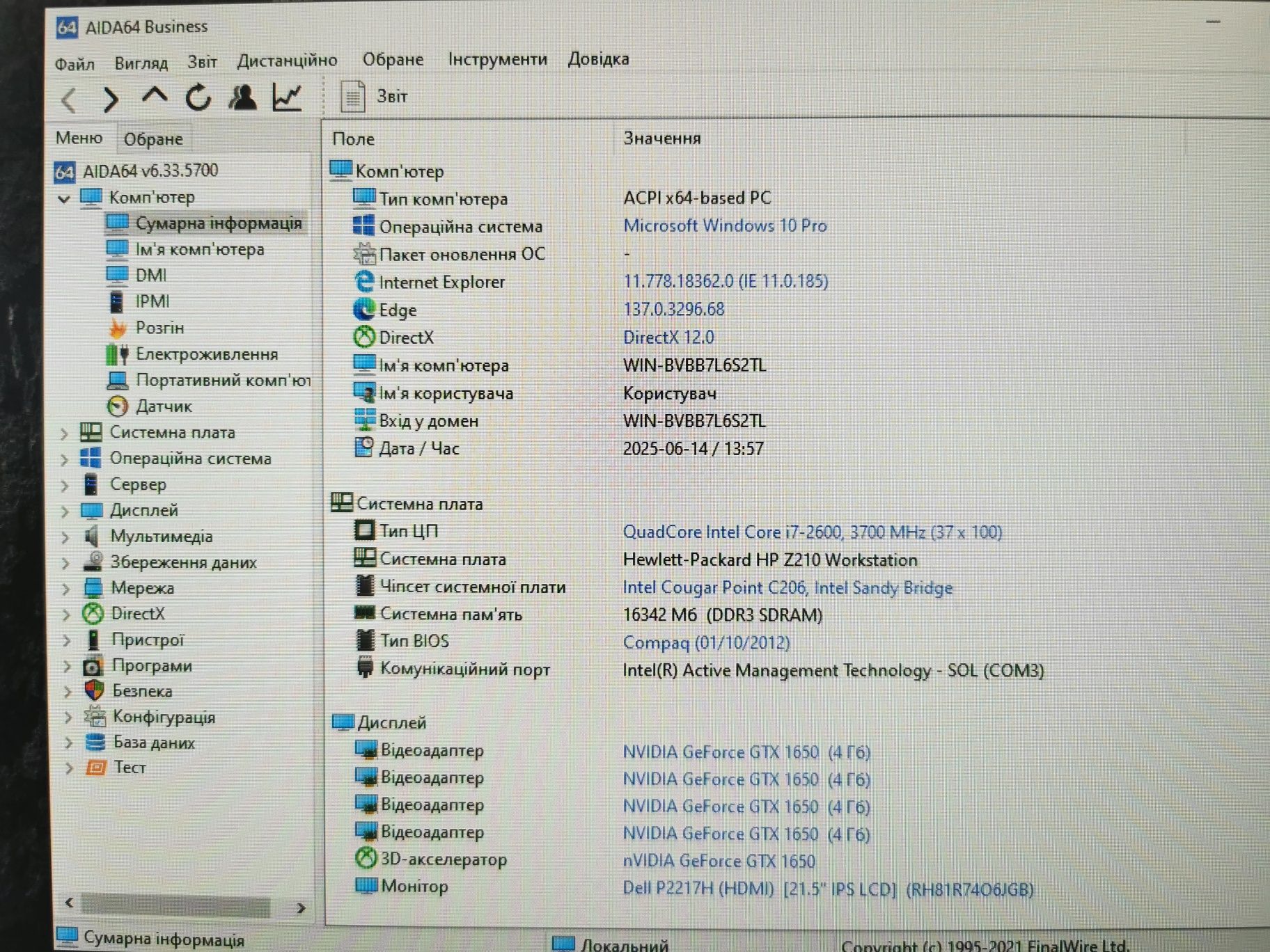
Task: Open the Вигляд menu
Action: click(141, 63)
